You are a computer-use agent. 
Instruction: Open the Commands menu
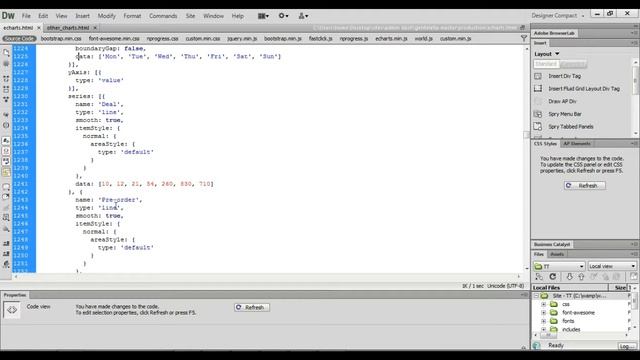pos(163,16)
